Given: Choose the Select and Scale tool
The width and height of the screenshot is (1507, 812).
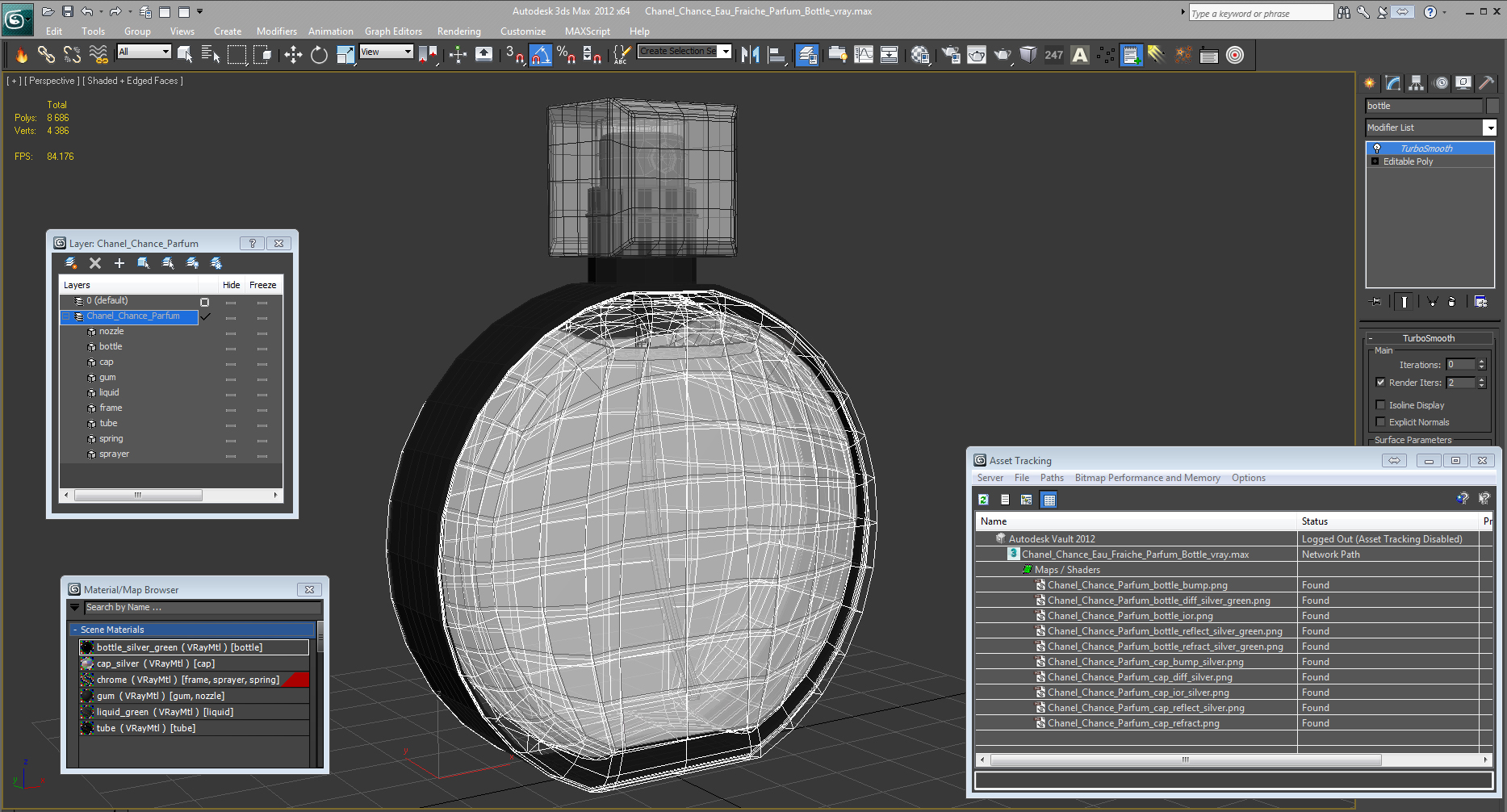Looking at the screenshot, I should click(345, 55).
